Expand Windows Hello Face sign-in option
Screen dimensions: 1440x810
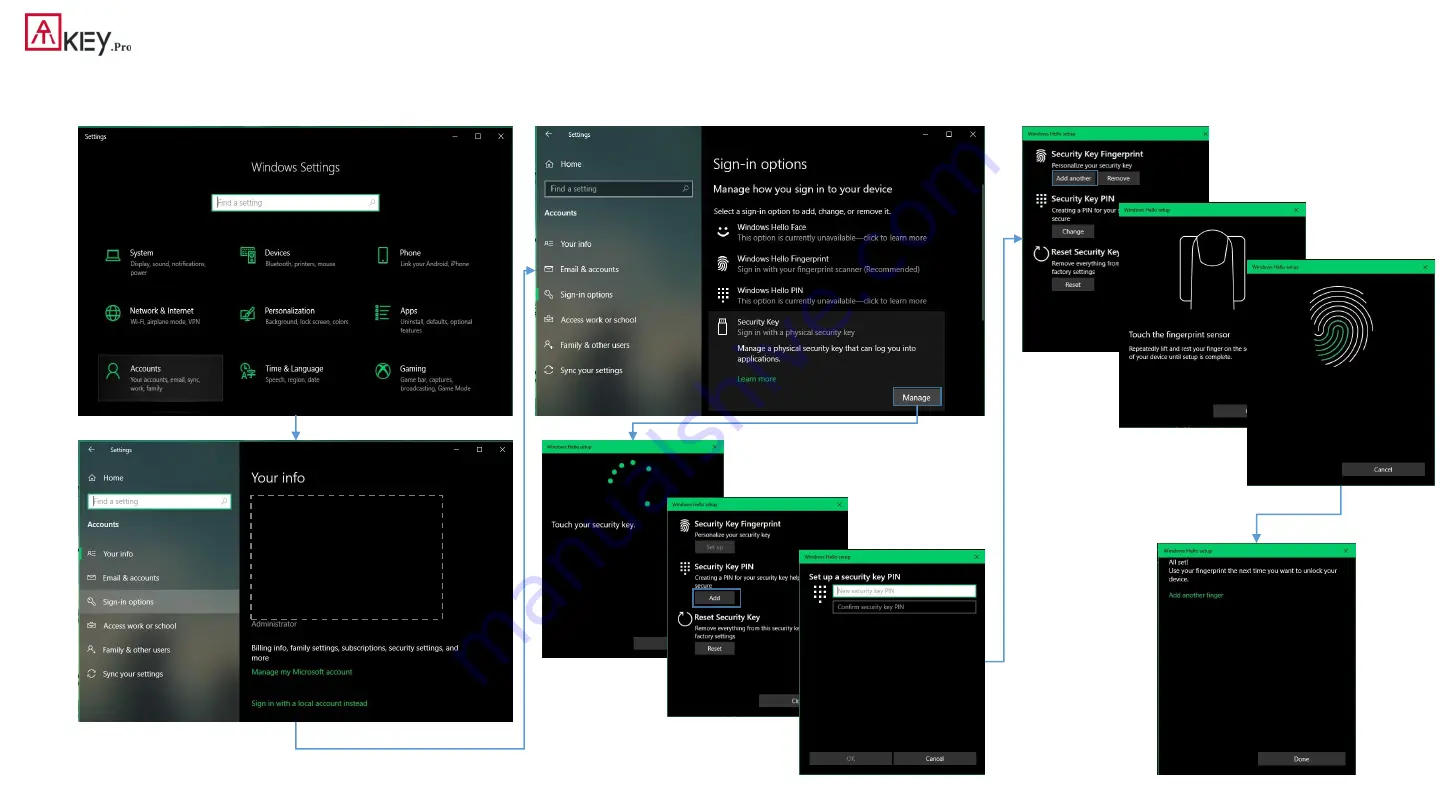[826, 232]
